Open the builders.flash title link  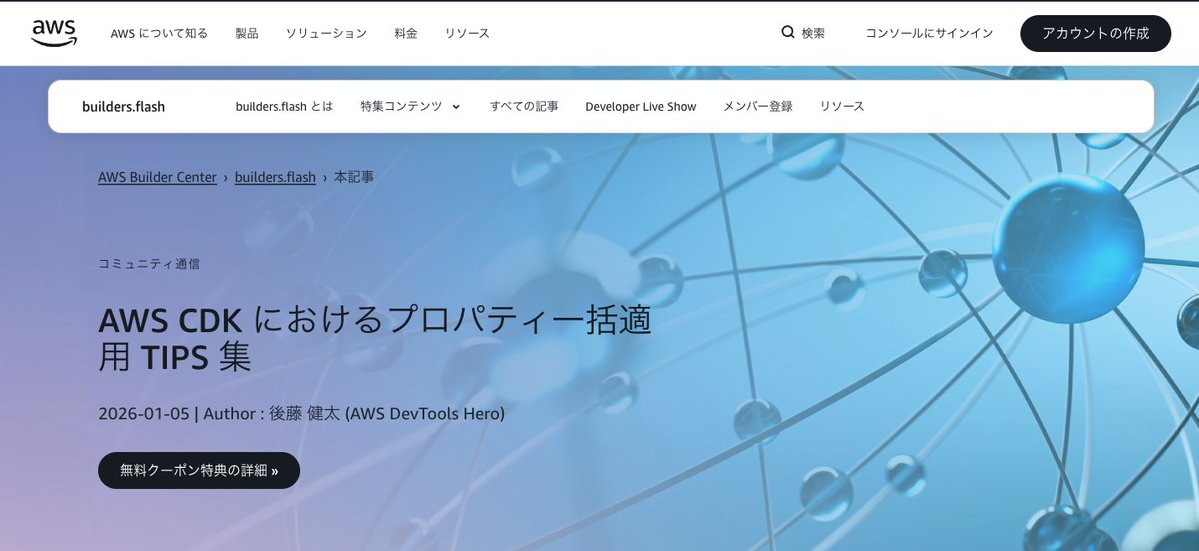(x=123, y=106)
